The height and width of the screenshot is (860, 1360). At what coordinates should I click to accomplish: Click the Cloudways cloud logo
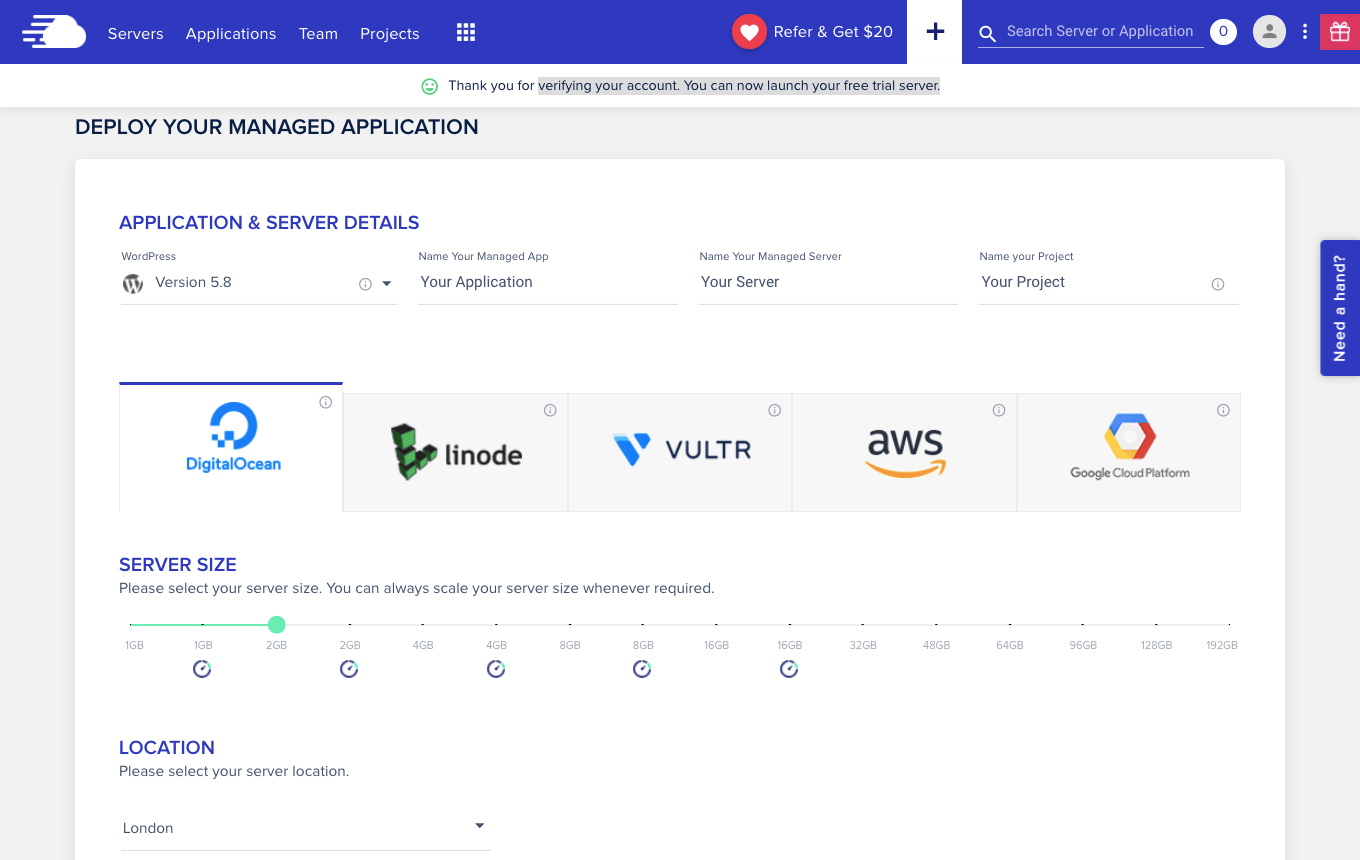[54, 32]
